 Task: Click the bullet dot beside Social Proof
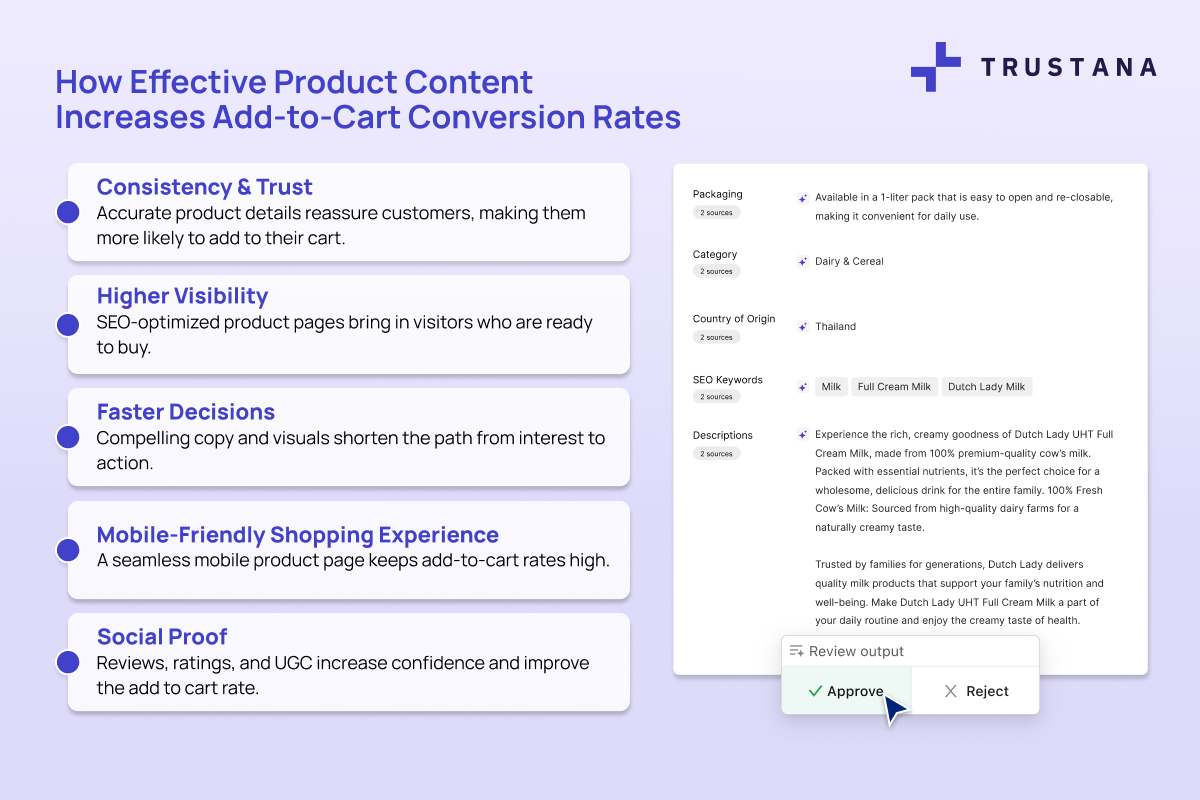tap(68, 662)
